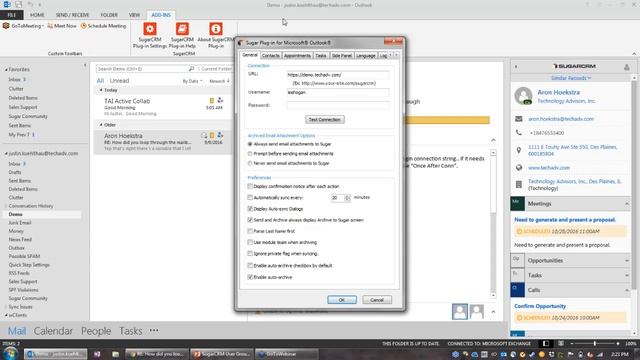Select Always send email attachments to Sugar
The height and width of the screenshot is (360, 640).
pos(250,144)
